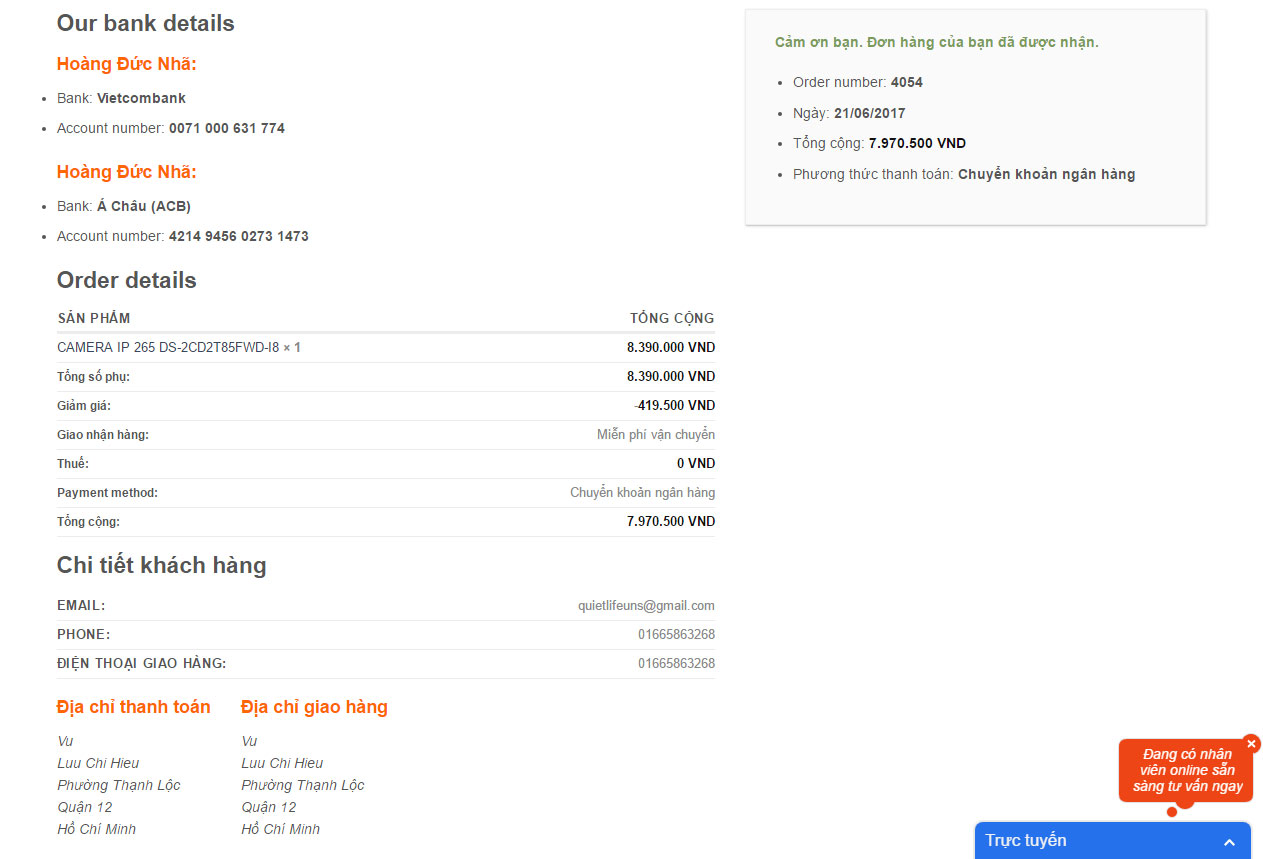
Task: Click the Tổng cộng amount in order table
Action: click(670, 522)
